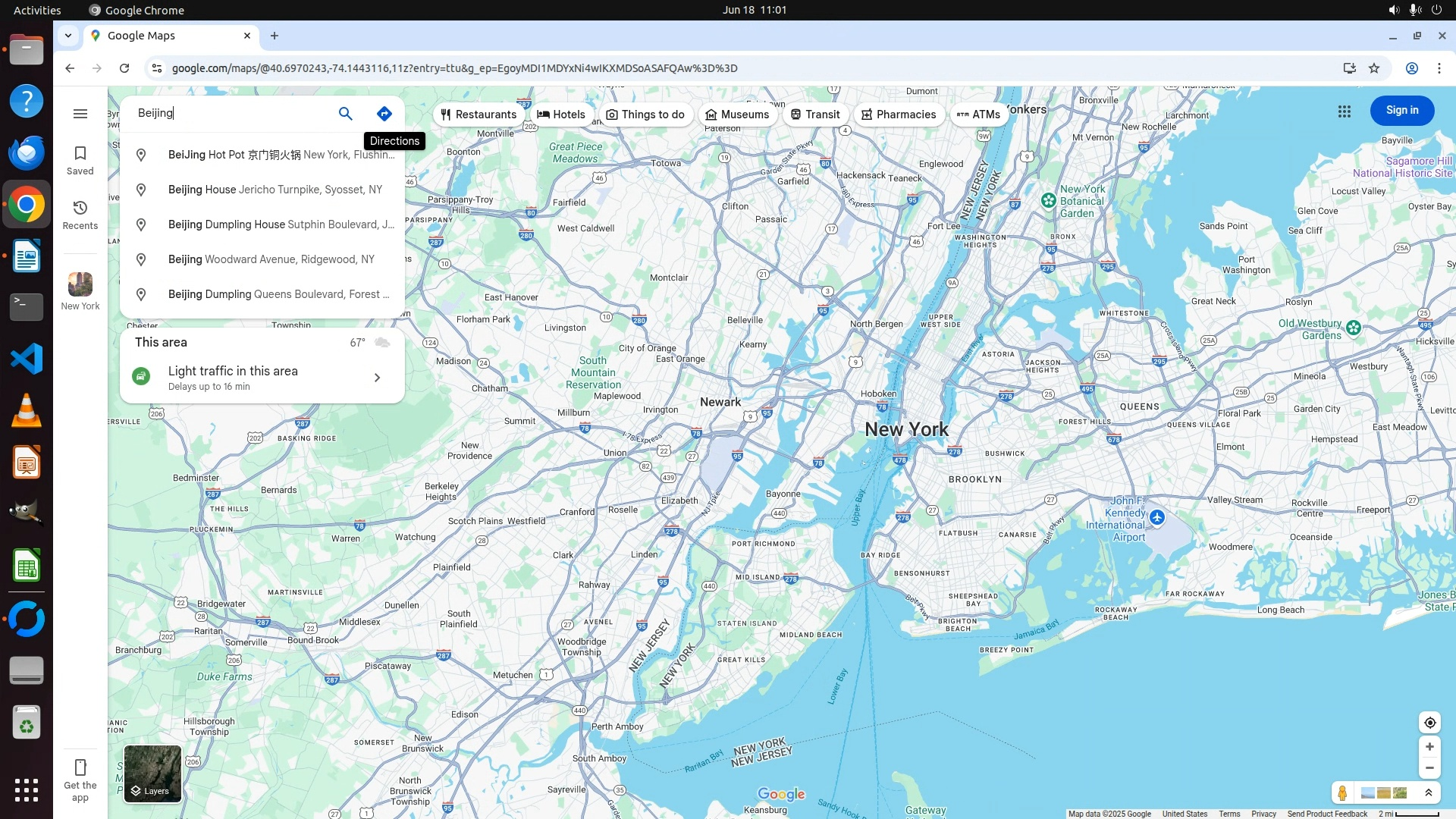The image size is (1456, 819).
Task: Click the search magnifier icon
Action: 345,114
